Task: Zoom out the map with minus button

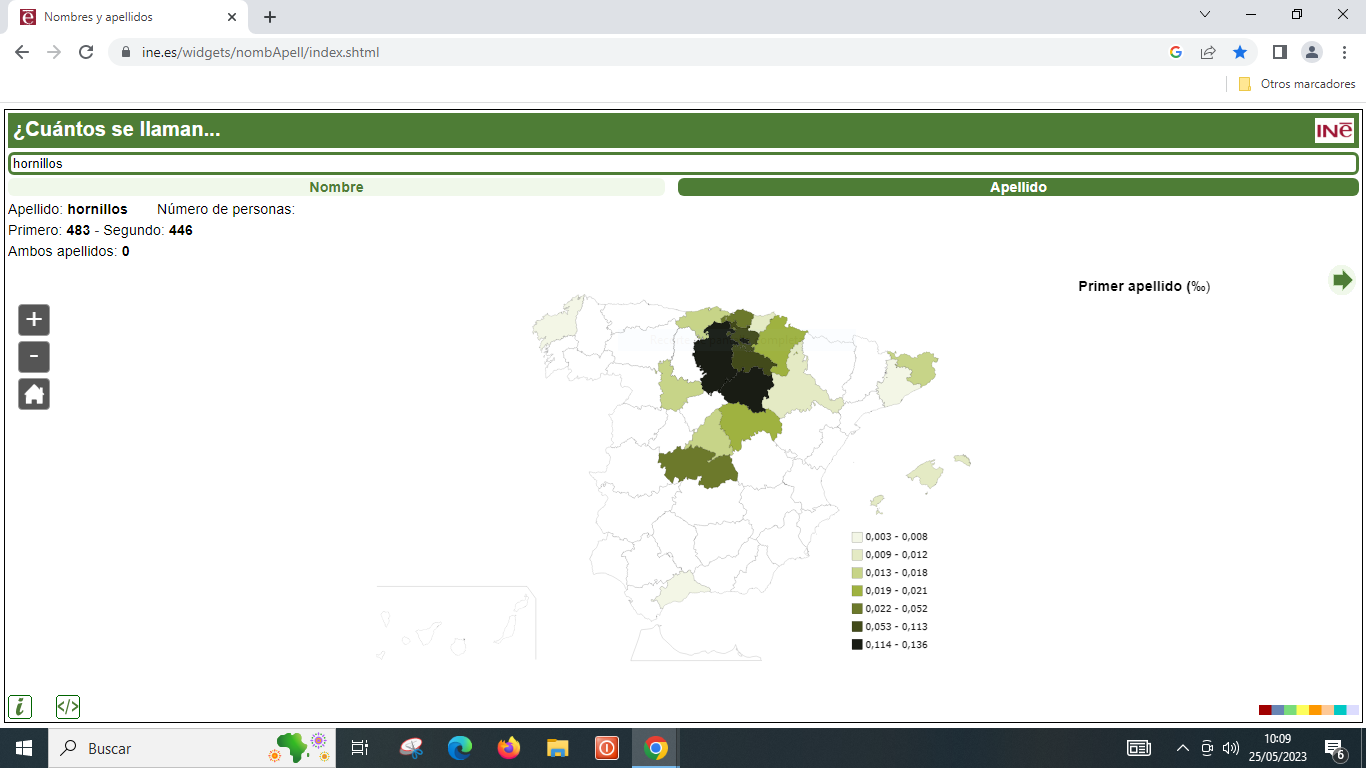Action: [34, 357]
